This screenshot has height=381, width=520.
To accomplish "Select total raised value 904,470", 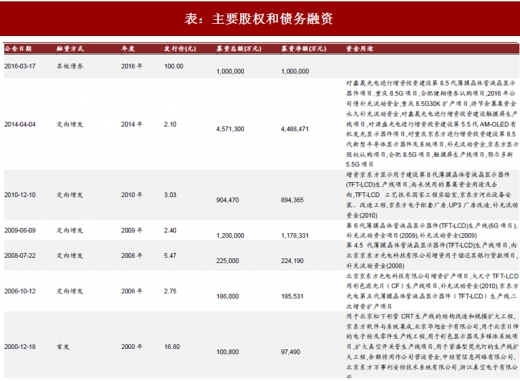I will (x=227, y=200).
